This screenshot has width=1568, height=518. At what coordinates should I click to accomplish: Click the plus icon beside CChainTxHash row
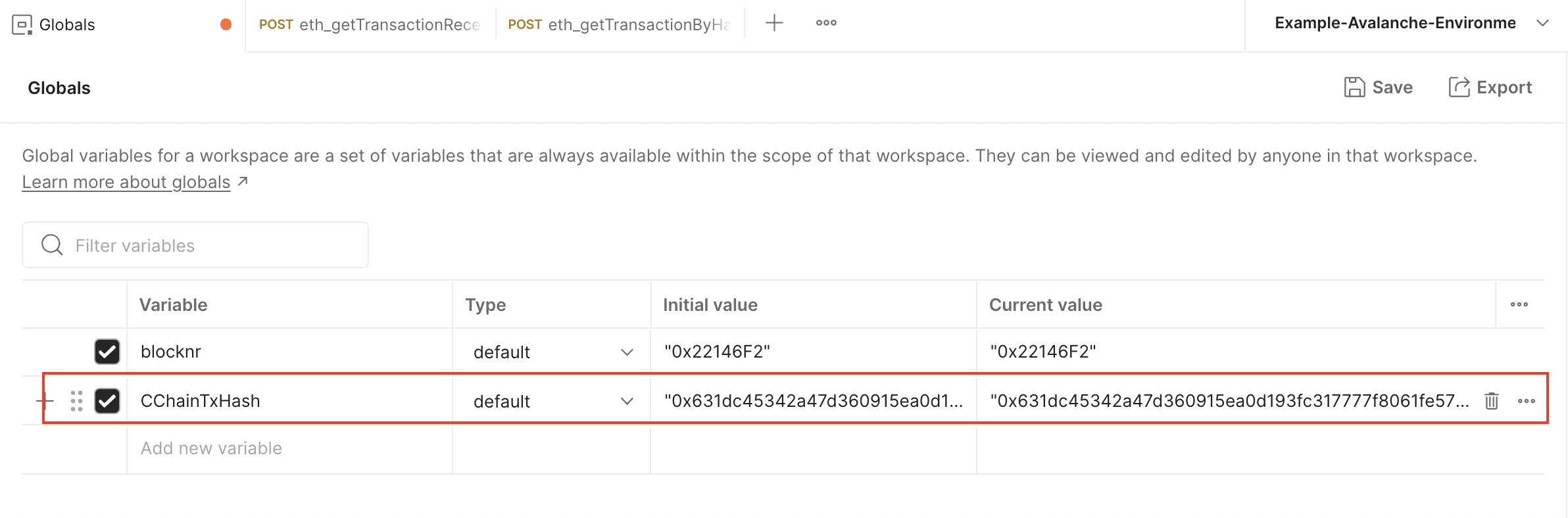pos(45,400)
